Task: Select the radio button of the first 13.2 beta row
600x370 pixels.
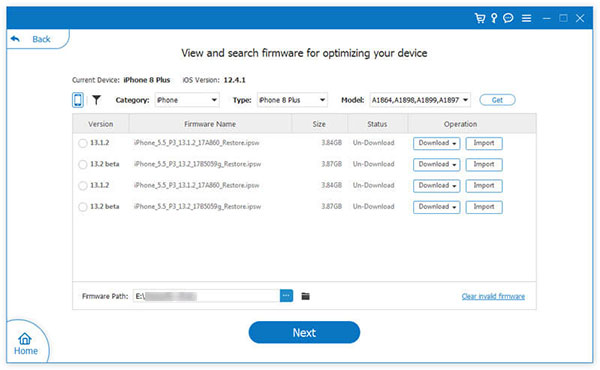Action: click(x=83, y=165)
